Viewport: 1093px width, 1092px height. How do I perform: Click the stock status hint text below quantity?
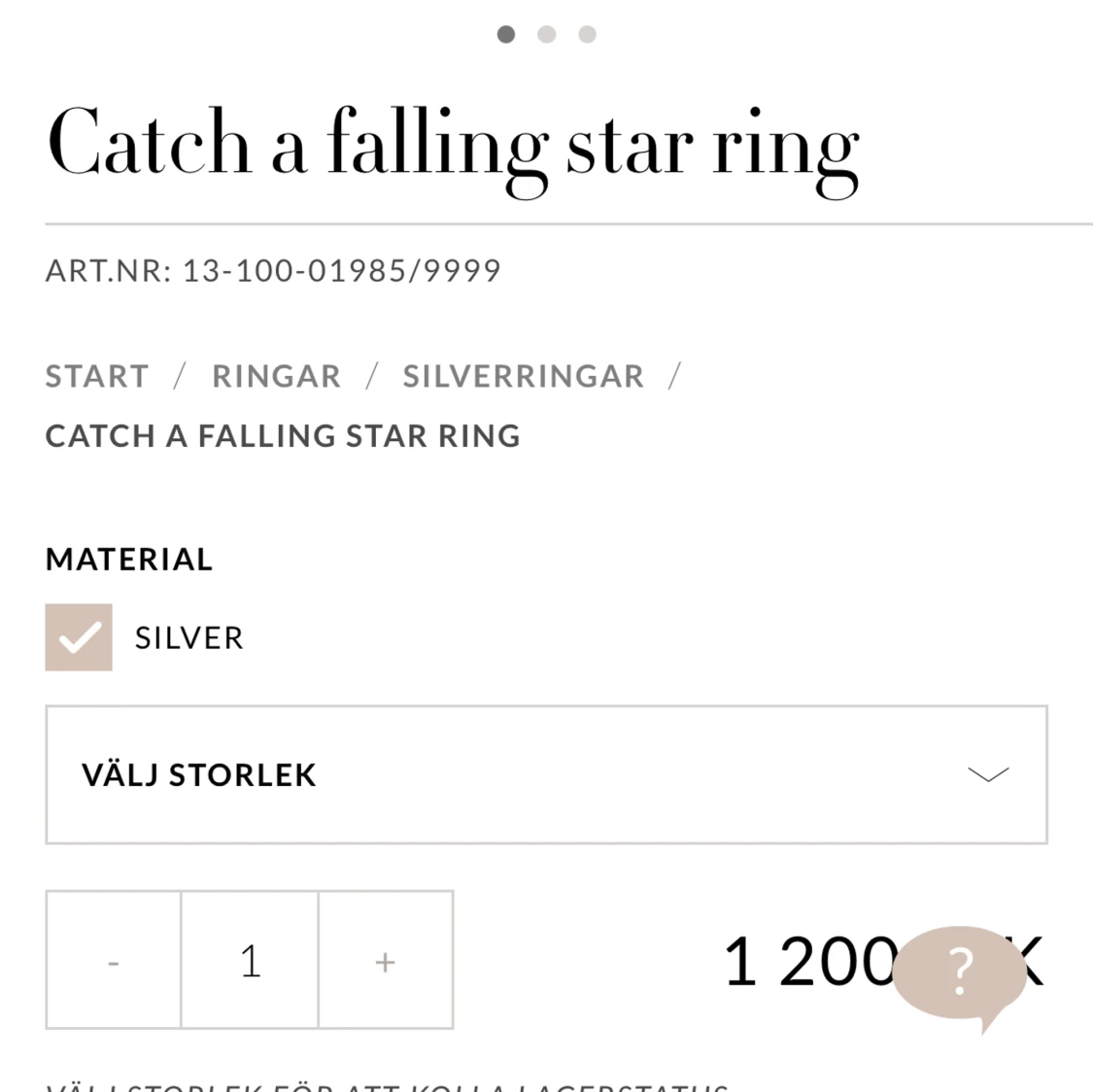point(388,1086)
